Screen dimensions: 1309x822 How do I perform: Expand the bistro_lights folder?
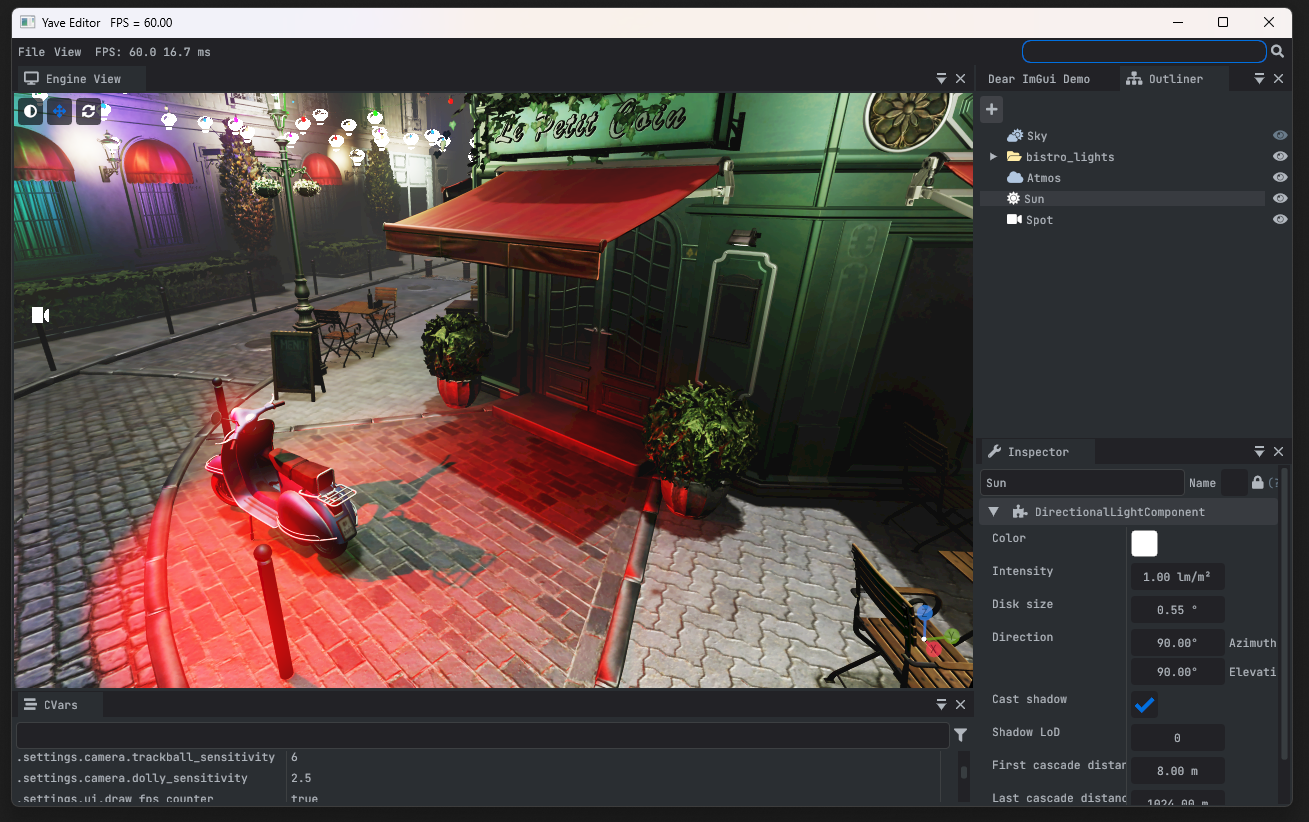(993, 157)
